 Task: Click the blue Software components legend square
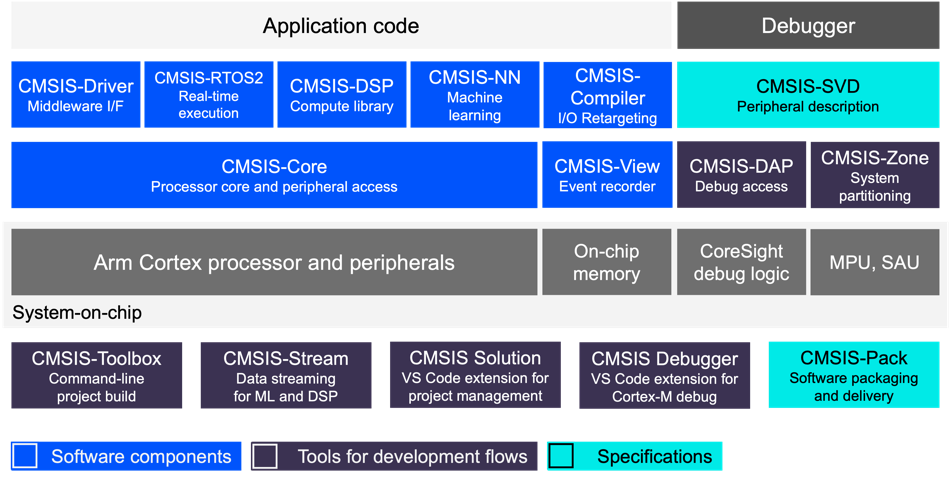tap(26, 457)
